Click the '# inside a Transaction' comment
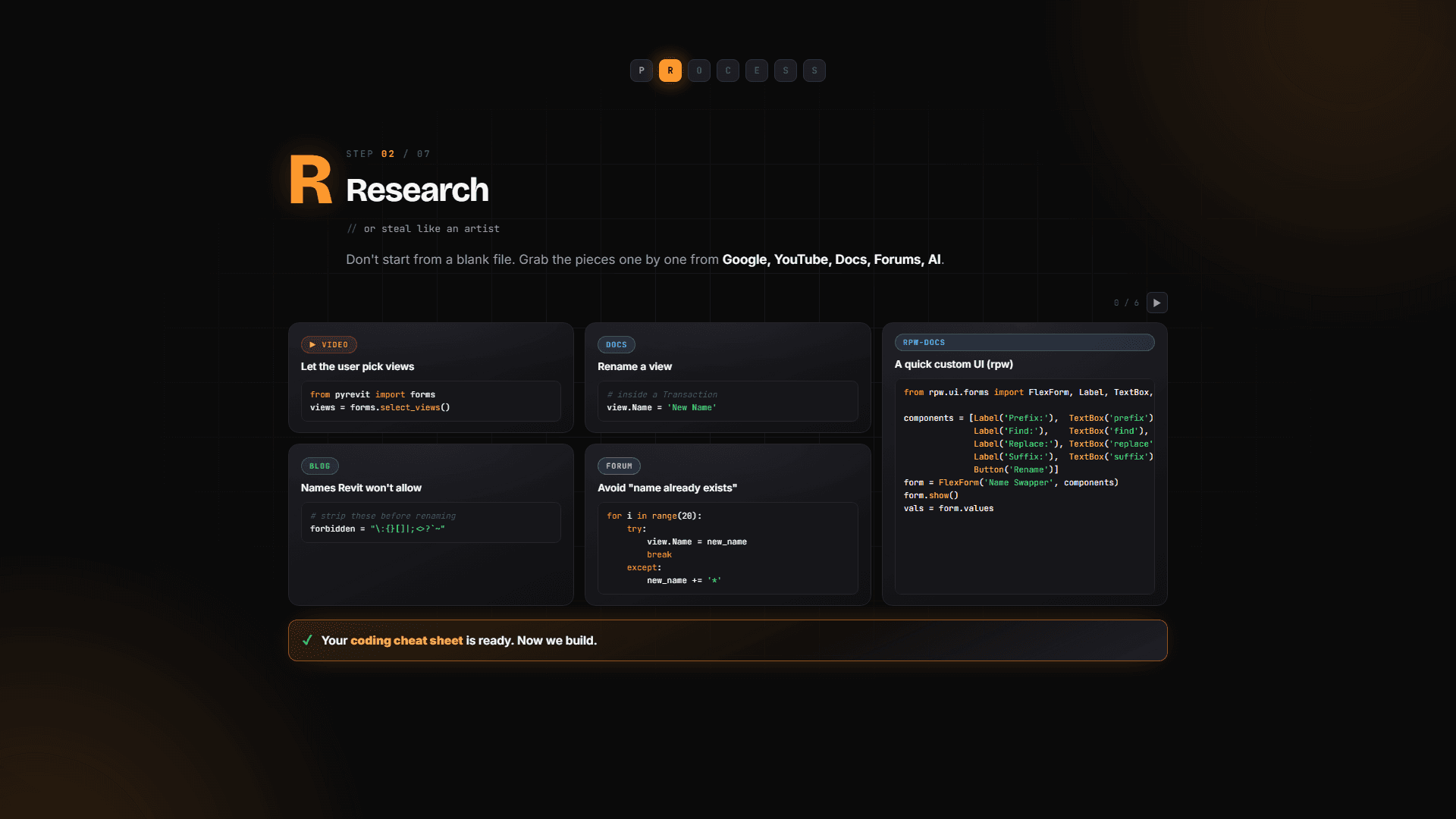Image resolution: width=1456 pixels, height=819 pixels. (x=662, y=394)
